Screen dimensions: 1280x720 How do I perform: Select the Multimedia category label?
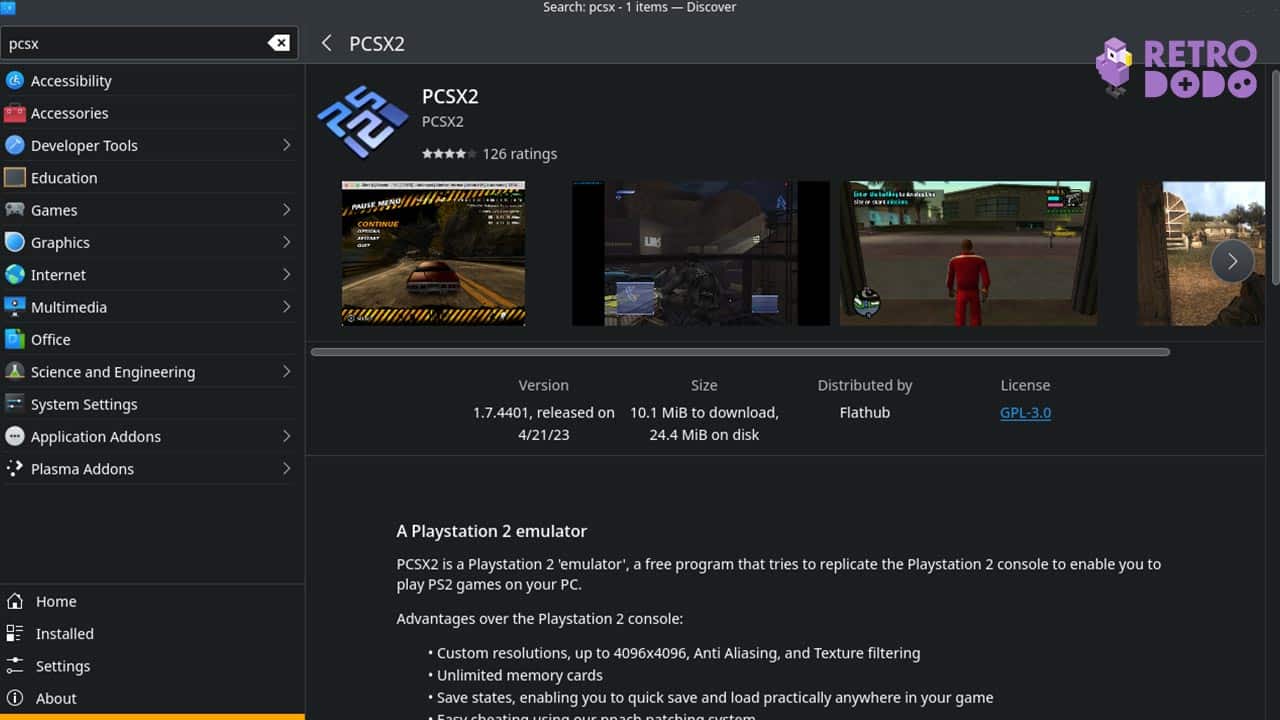(x=69, y=307)
